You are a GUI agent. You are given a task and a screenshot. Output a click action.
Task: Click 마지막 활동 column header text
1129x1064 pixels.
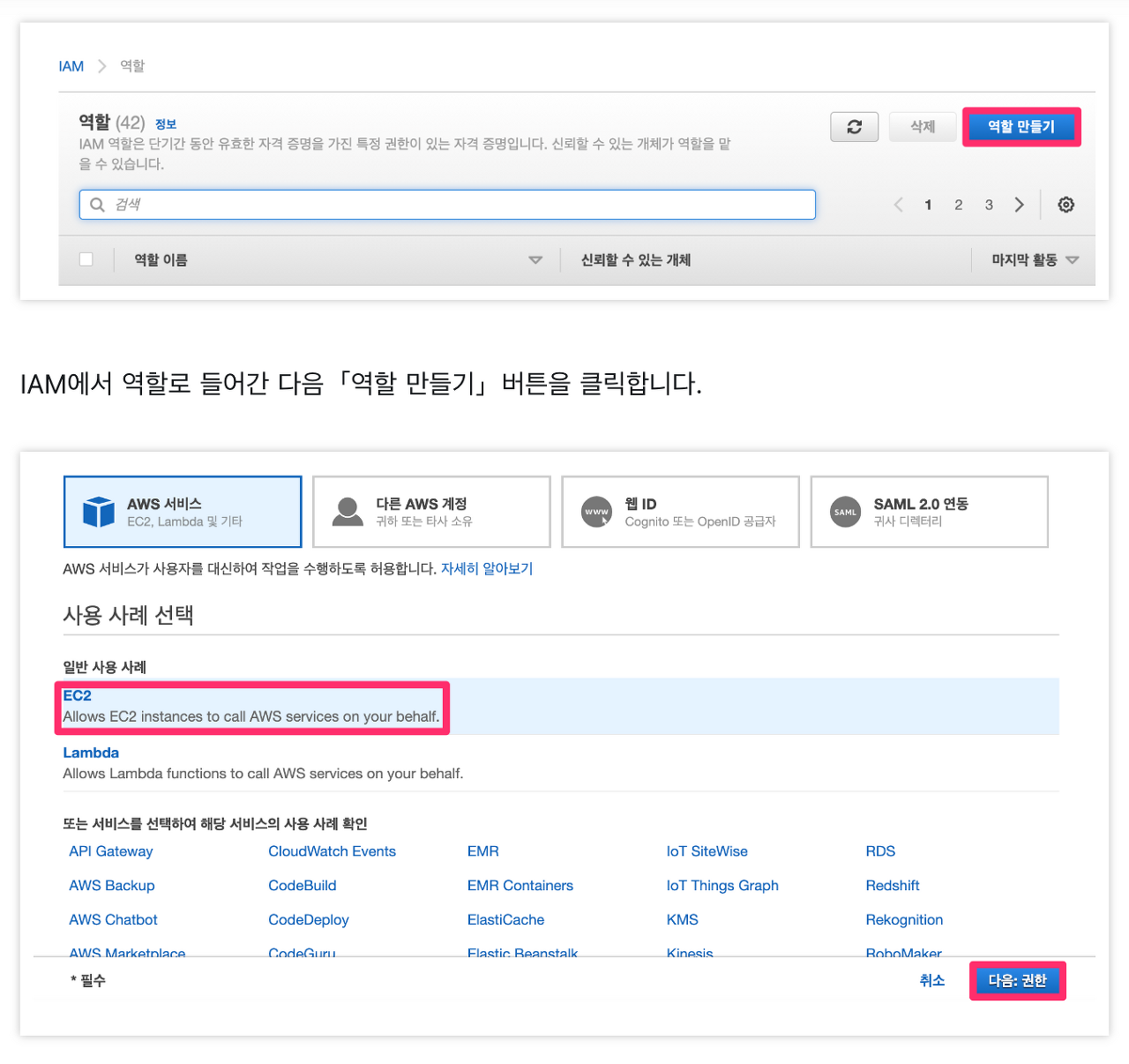pos(1024,260)
